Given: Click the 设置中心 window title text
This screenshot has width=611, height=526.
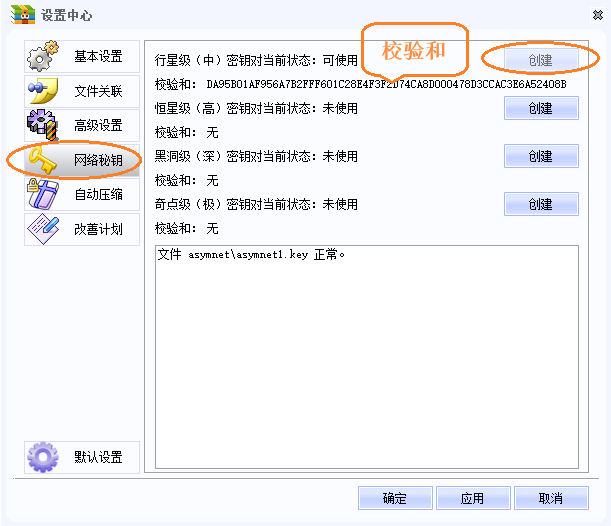Looking at the screenshot, I should 67,14.
